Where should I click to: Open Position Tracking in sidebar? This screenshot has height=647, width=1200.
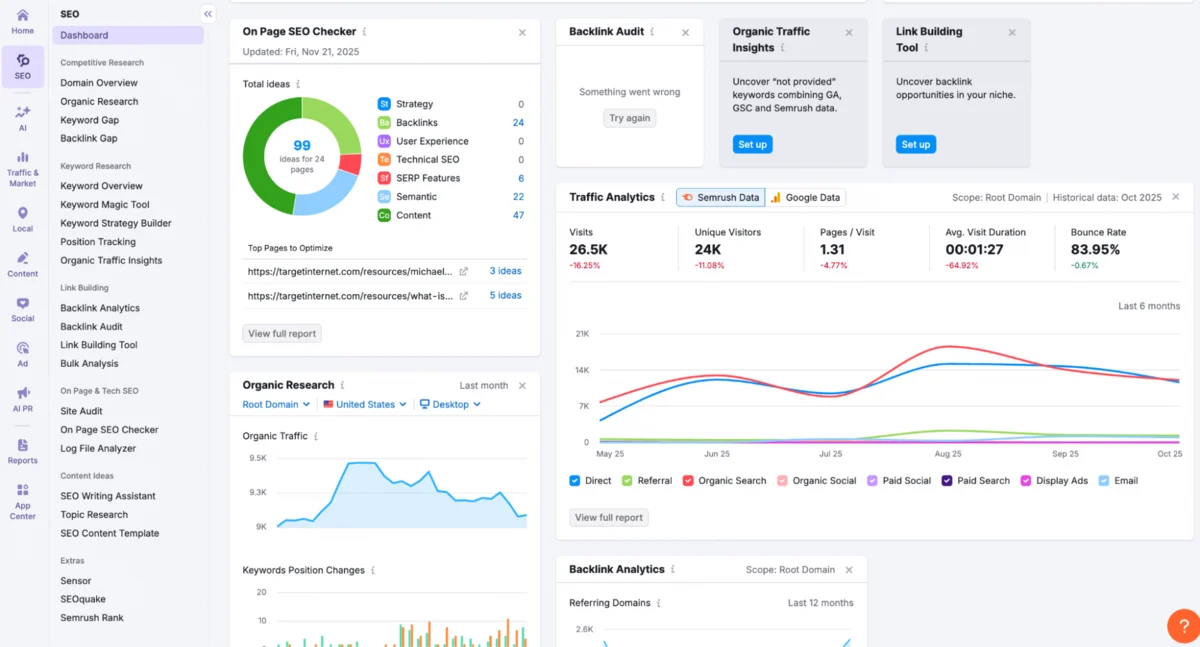[98, 242]
